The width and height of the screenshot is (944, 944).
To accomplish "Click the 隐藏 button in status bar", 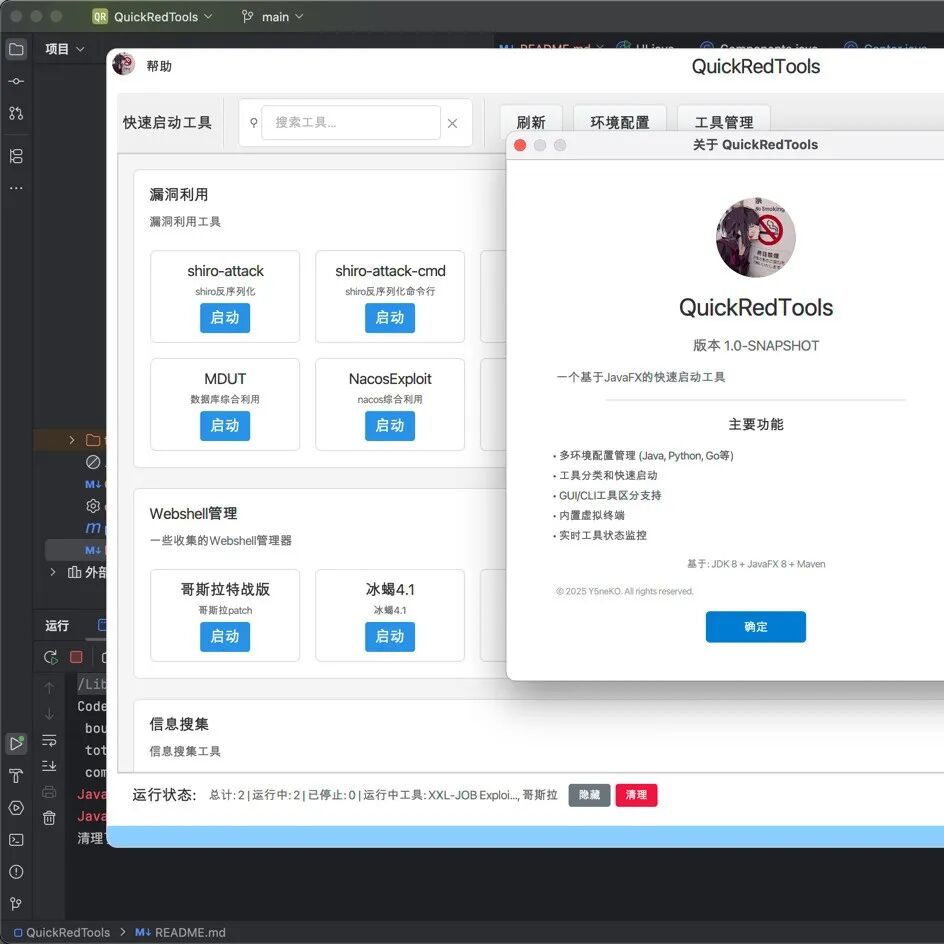I will click(x=589, y=795).
